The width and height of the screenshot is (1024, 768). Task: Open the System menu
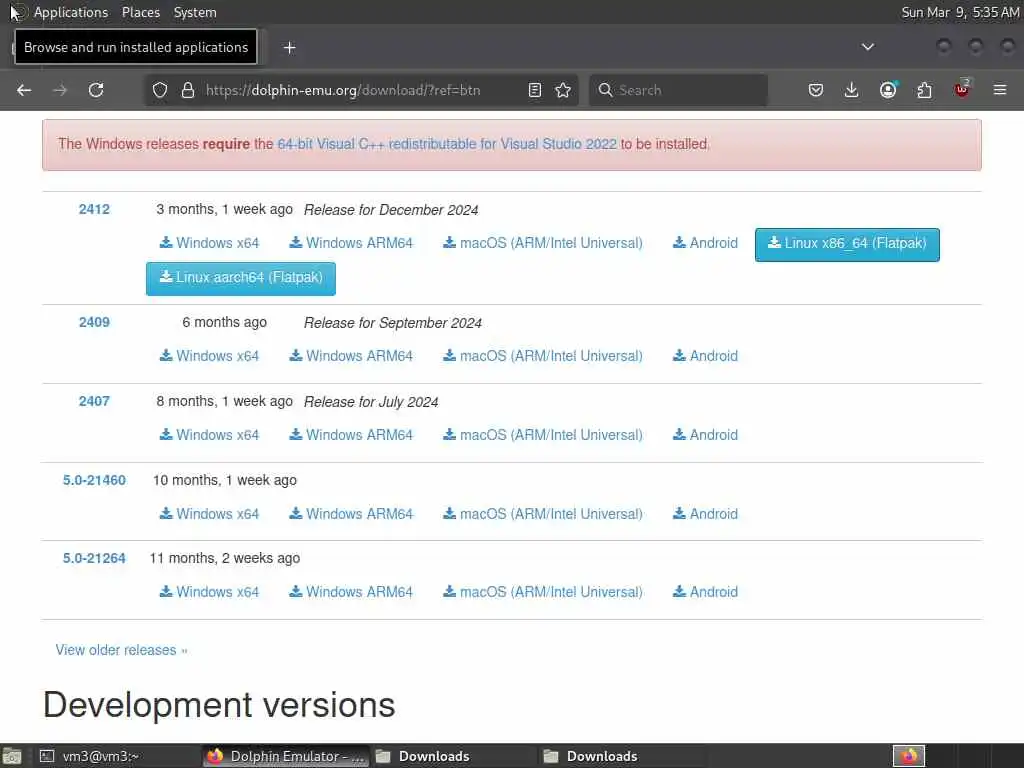[195, 12]
